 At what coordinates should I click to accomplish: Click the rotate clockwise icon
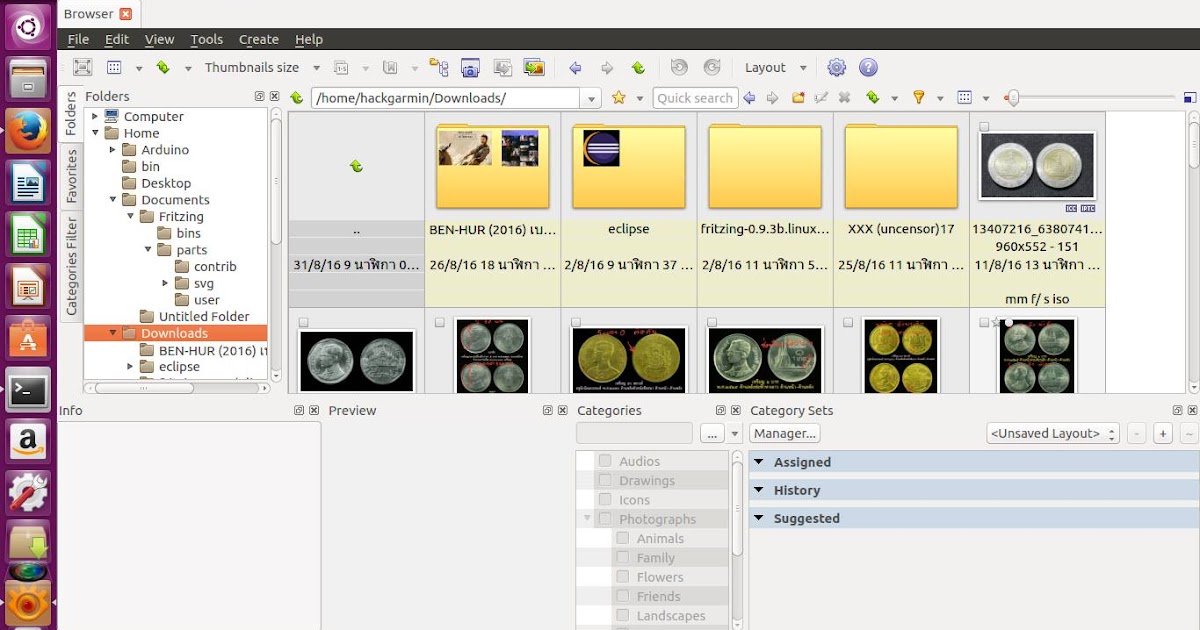tap(711, 68)
